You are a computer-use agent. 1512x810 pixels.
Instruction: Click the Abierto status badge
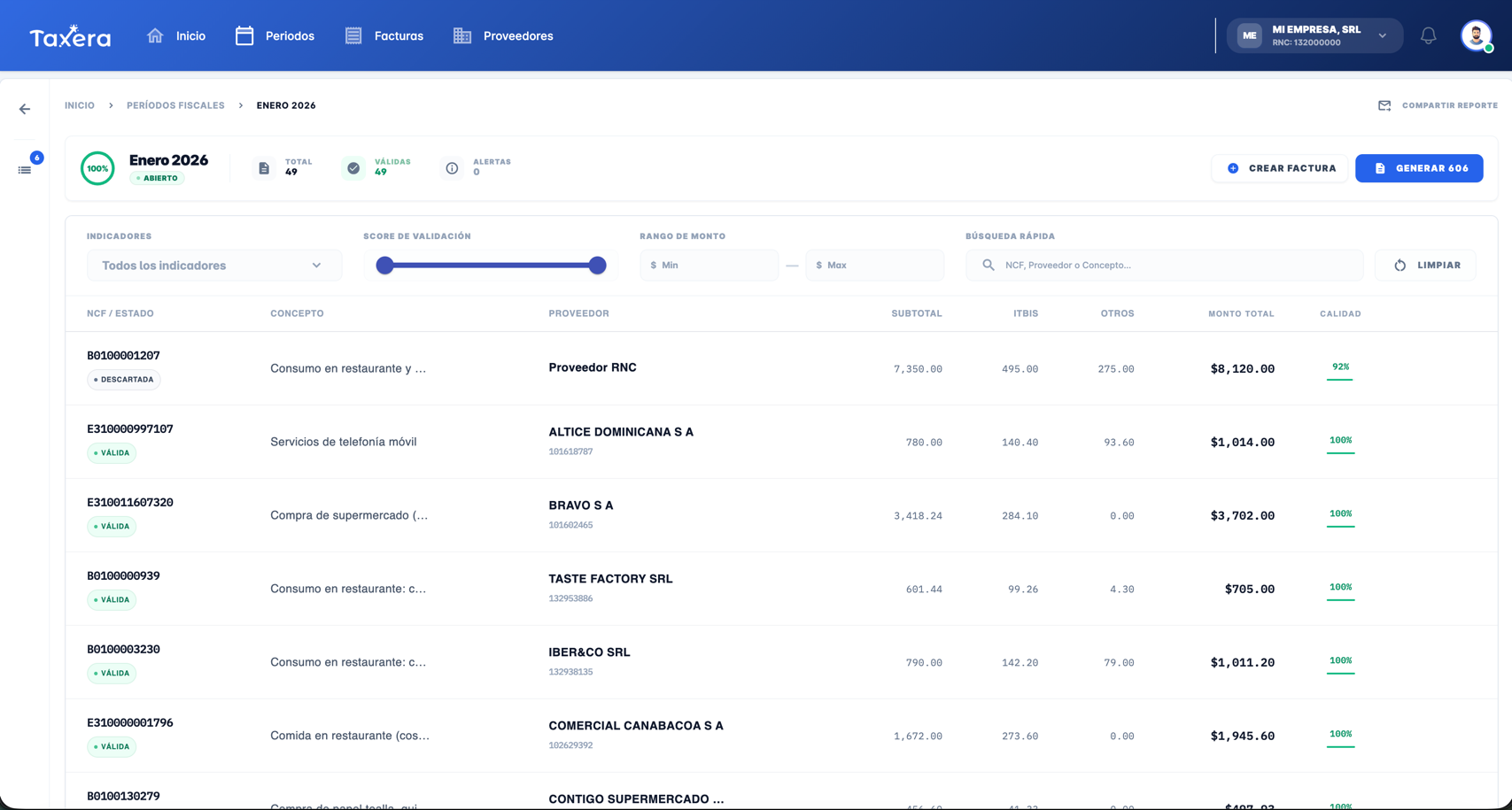click(157, 178)
